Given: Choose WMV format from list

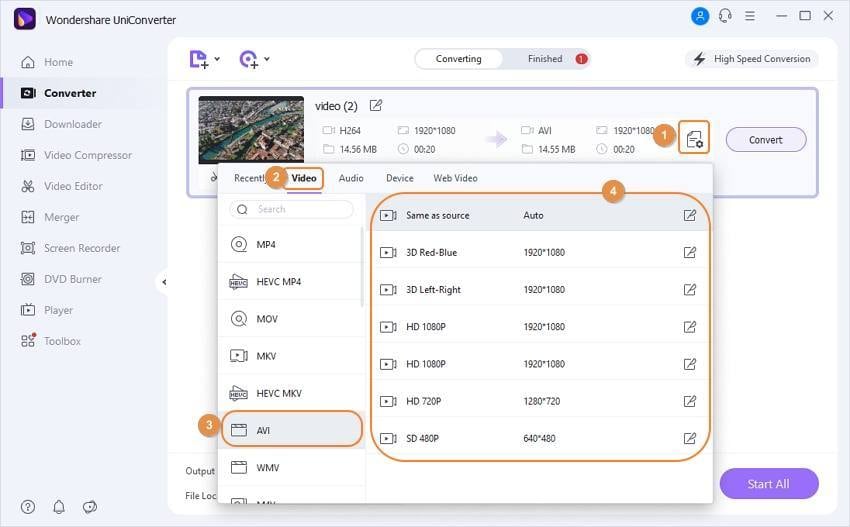Looking at the screenshot, I should coord(290,467).
